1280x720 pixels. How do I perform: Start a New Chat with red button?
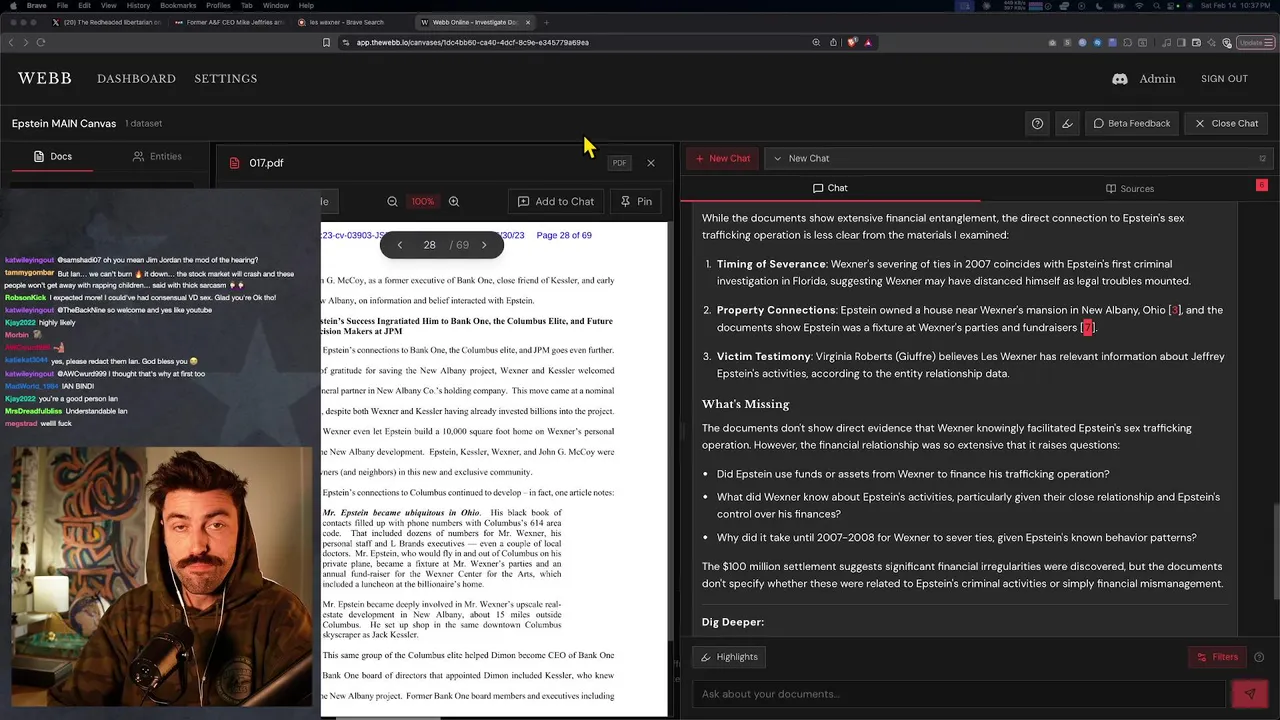pos(722,158)
